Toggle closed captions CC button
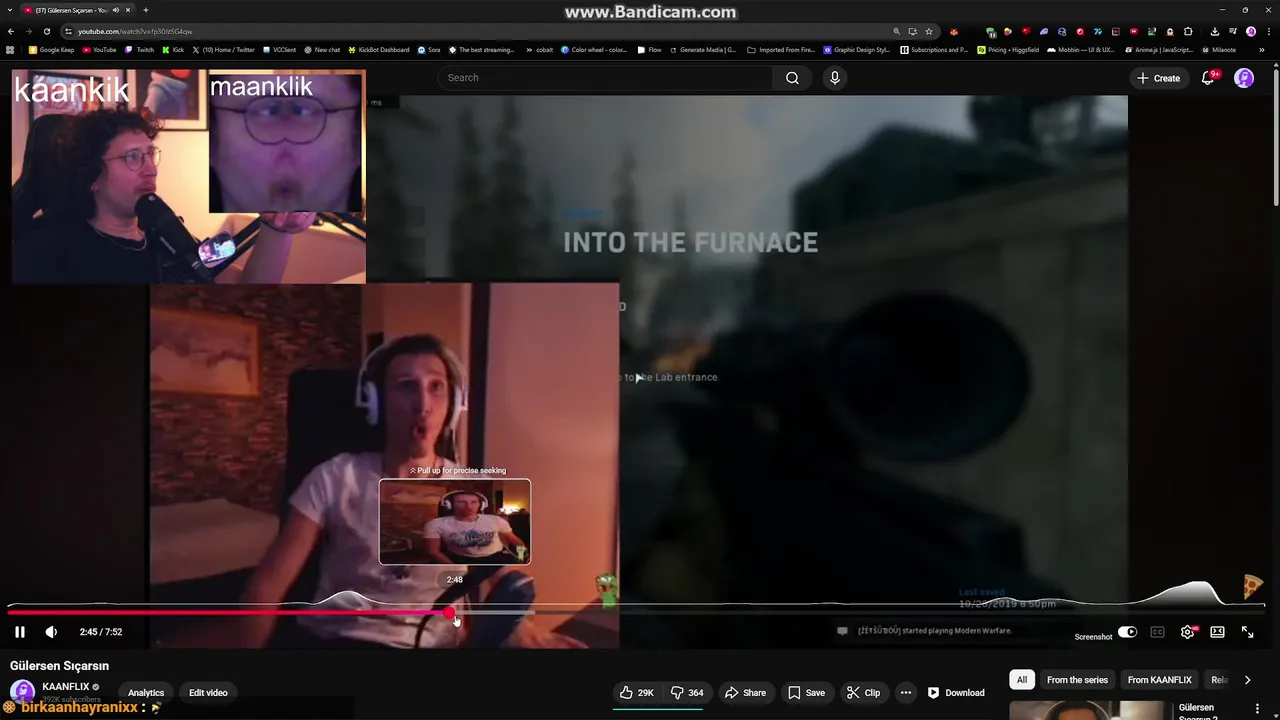Image resolution: width=1280 pixels, height=720 pixels. 1157,632
